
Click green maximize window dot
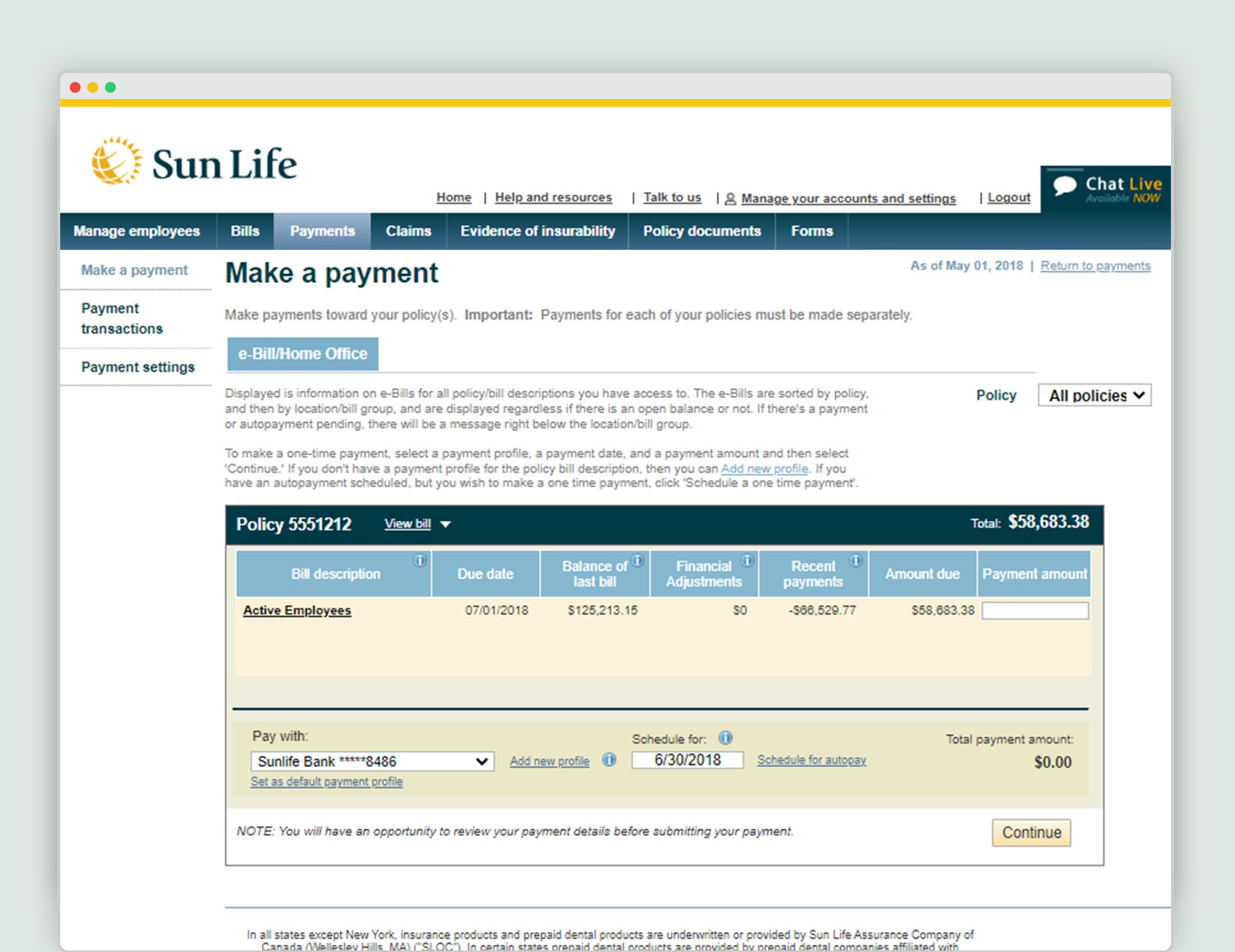pyautogui.click(x=110, y=88)
